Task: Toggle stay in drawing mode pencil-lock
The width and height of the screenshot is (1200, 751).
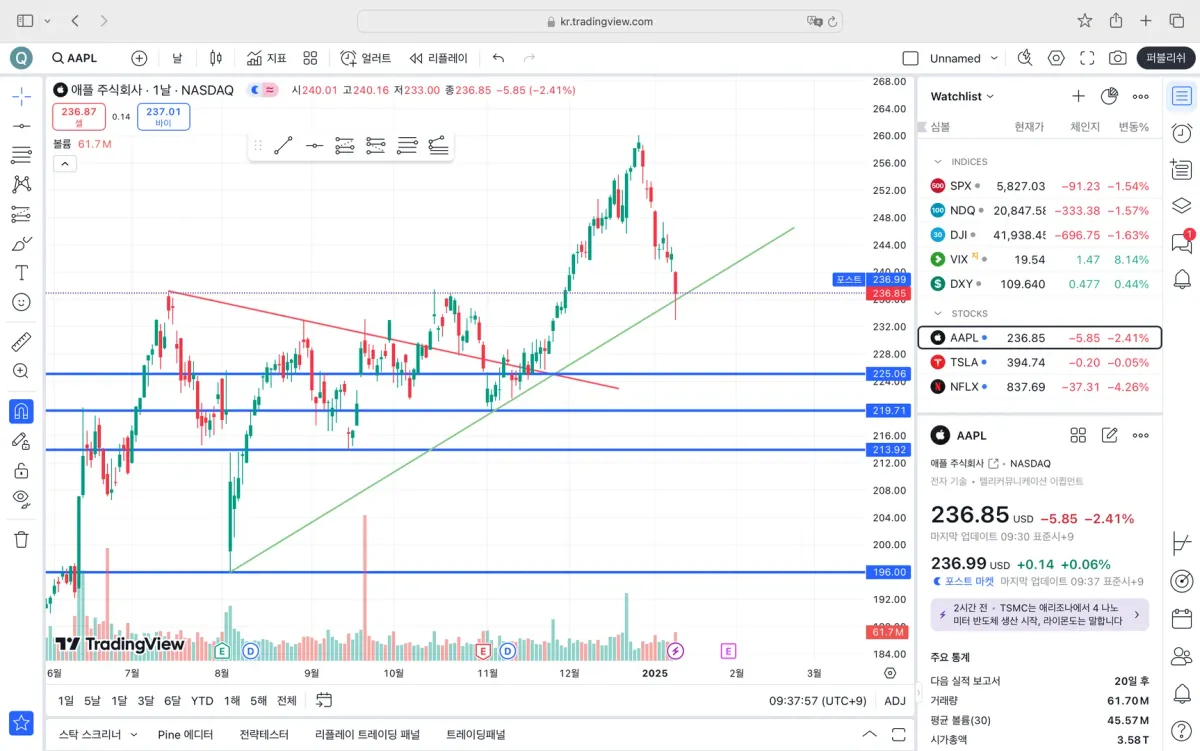Action: (21, 440)
